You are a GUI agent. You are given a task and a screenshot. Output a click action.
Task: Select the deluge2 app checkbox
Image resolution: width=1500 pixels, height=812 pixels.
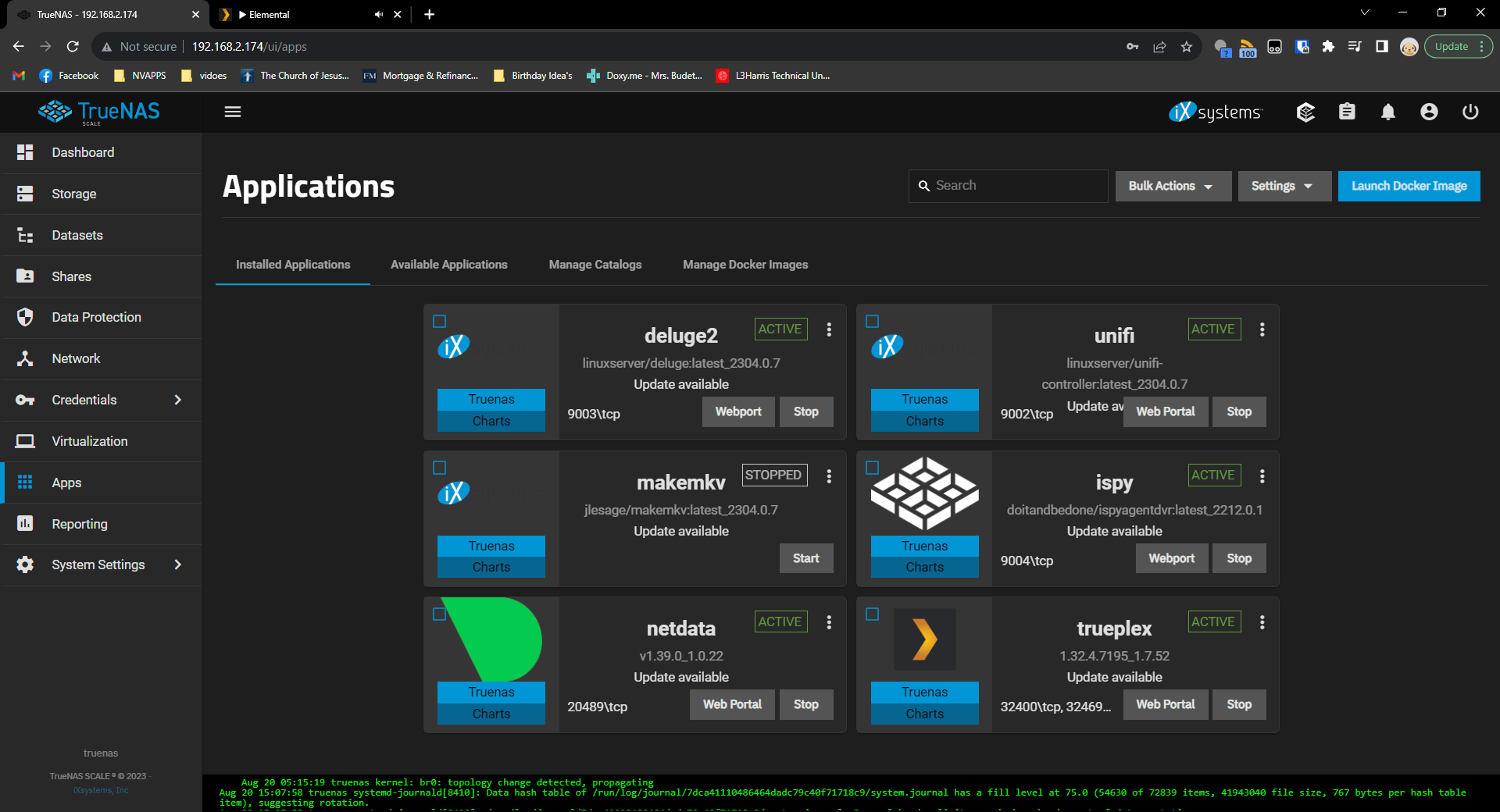pos(440,321)
